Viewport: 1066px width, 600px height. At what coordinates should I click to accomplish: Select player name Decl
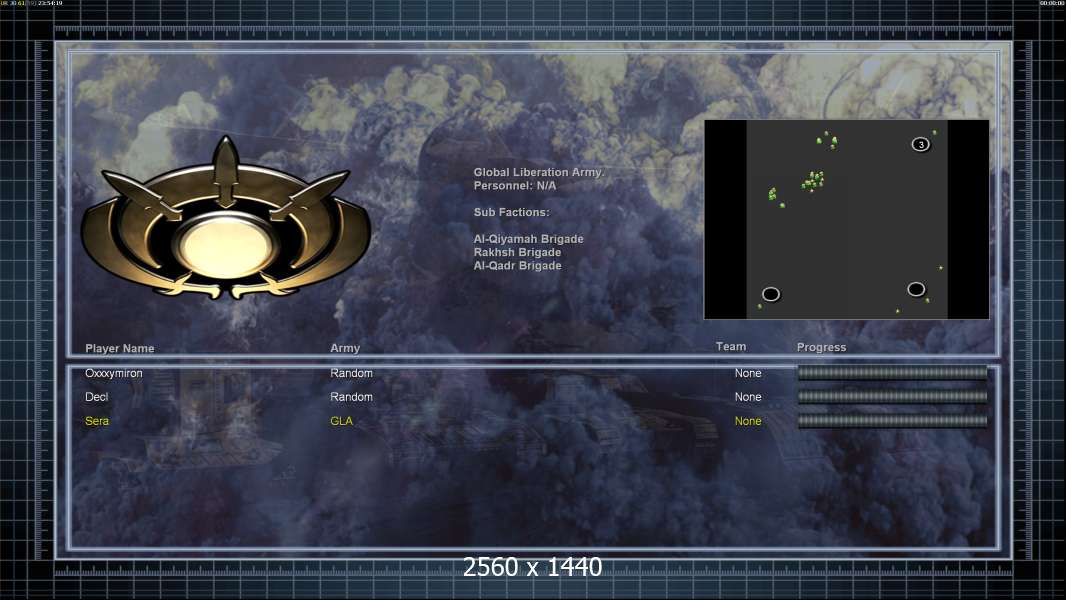point(97,397)
